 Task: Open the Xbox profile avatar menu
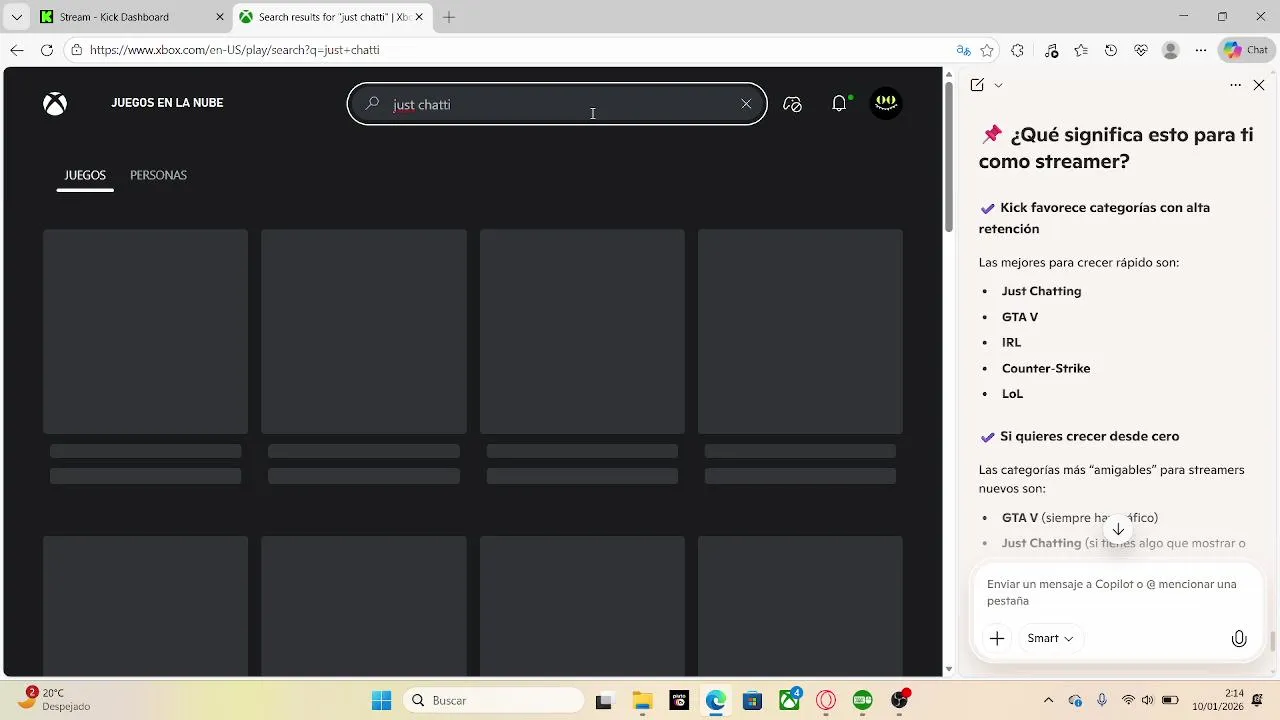[x=886, y=103]
